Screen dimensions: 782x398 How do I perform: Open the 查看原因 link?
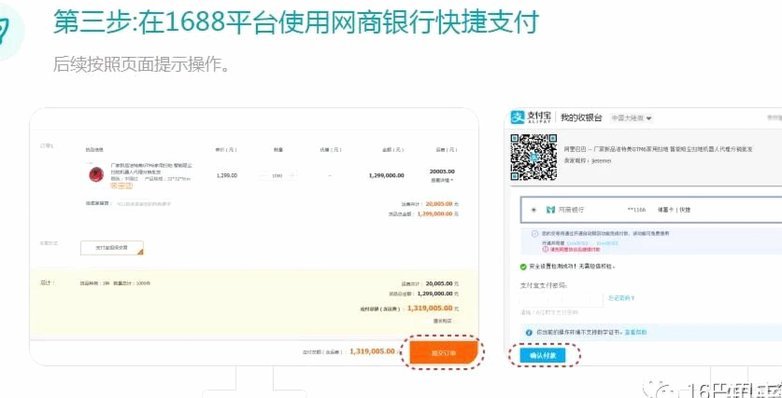pos(635,332)
